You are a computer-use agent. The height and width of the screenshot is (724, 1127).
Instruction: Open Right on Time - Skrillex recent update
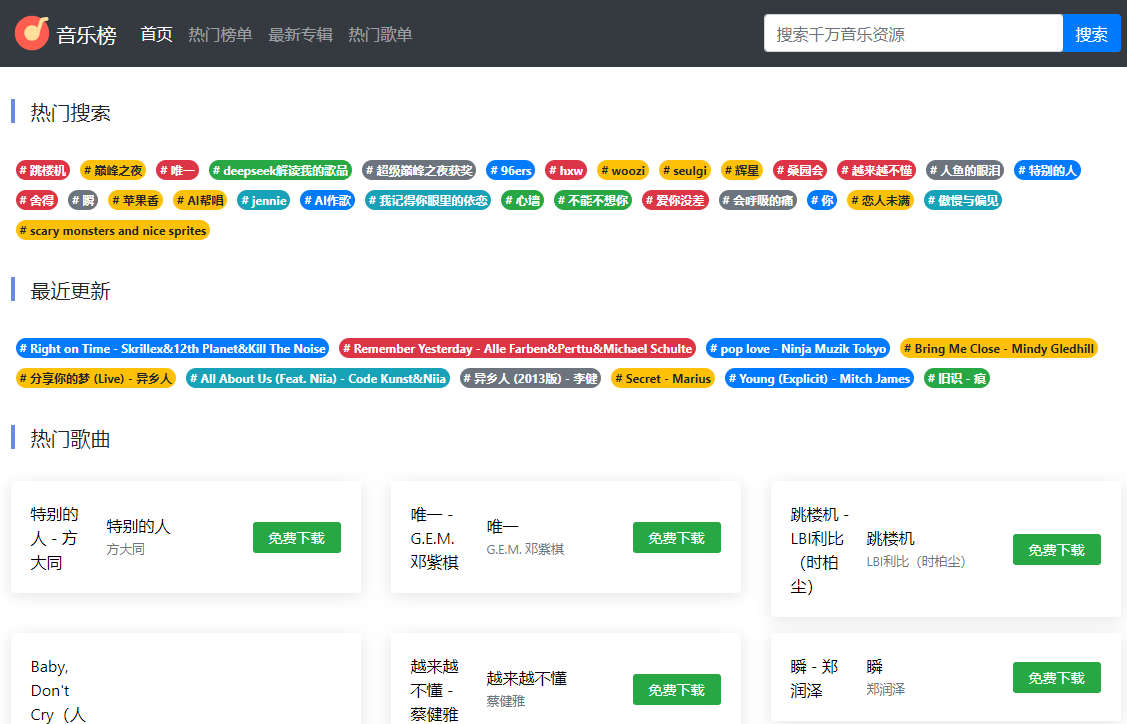[172, 349]
